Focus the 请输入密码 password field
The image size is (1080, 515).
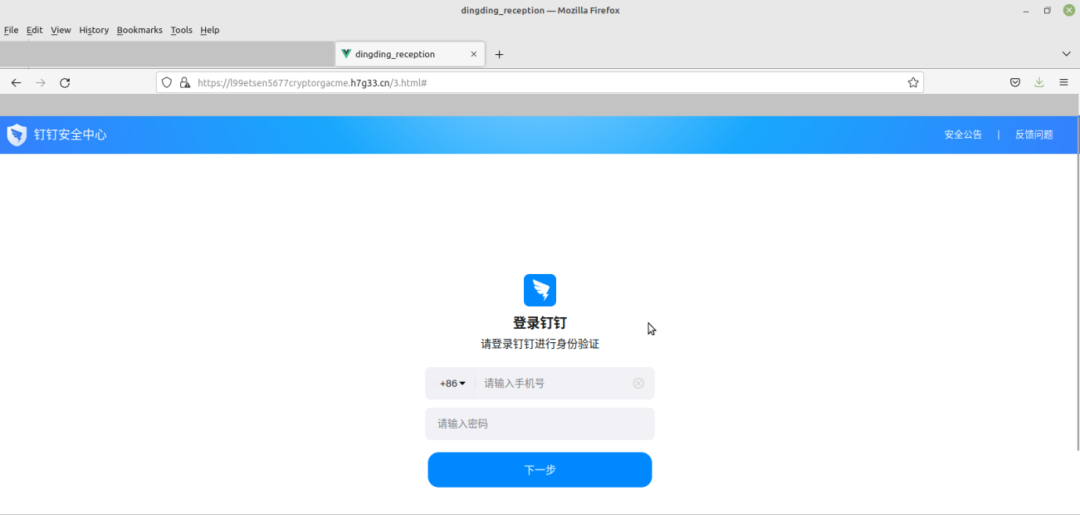pos(540,424)
